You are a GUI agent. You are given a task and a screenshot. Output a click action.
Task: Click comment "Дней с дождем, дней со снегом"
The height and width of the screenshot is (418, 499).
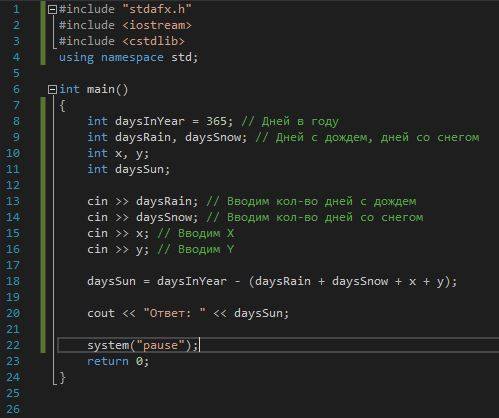(x=367, y=137)
